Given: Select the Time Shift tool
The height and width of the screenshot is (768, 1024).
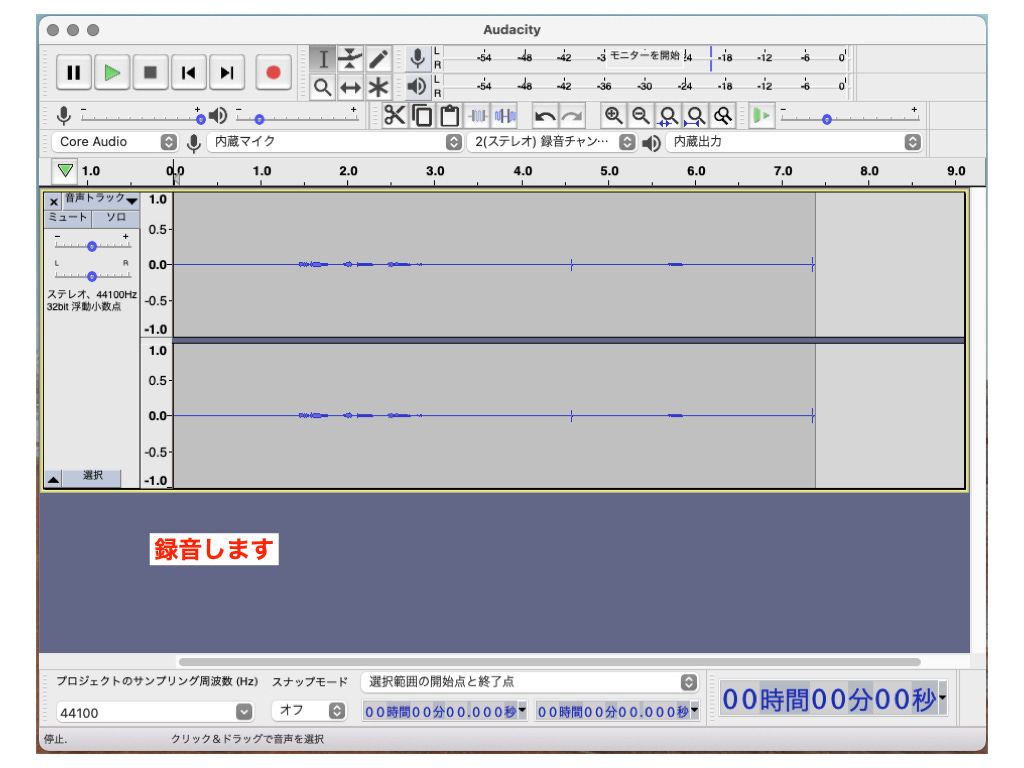Looking at the screenshot, I should (x=350, y=87).
